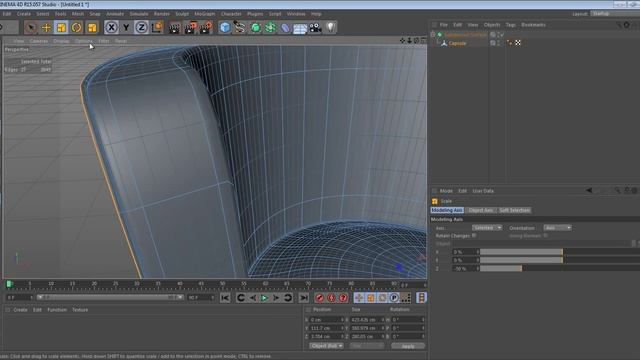640x360 pixels.
Task: Switch the coordinate system icon
Action: click(157, 27)
